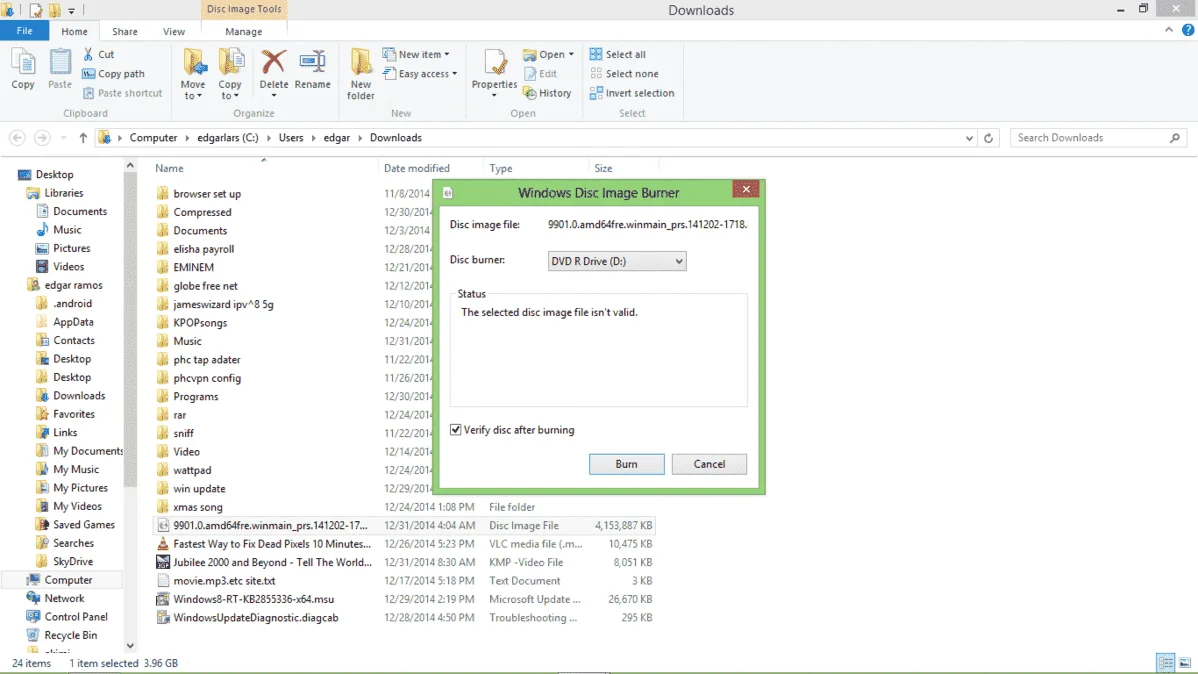Click the Disc Image Tools contextual tab
This screenshot has height=674, width=1198.
click(x=244, y=9)
